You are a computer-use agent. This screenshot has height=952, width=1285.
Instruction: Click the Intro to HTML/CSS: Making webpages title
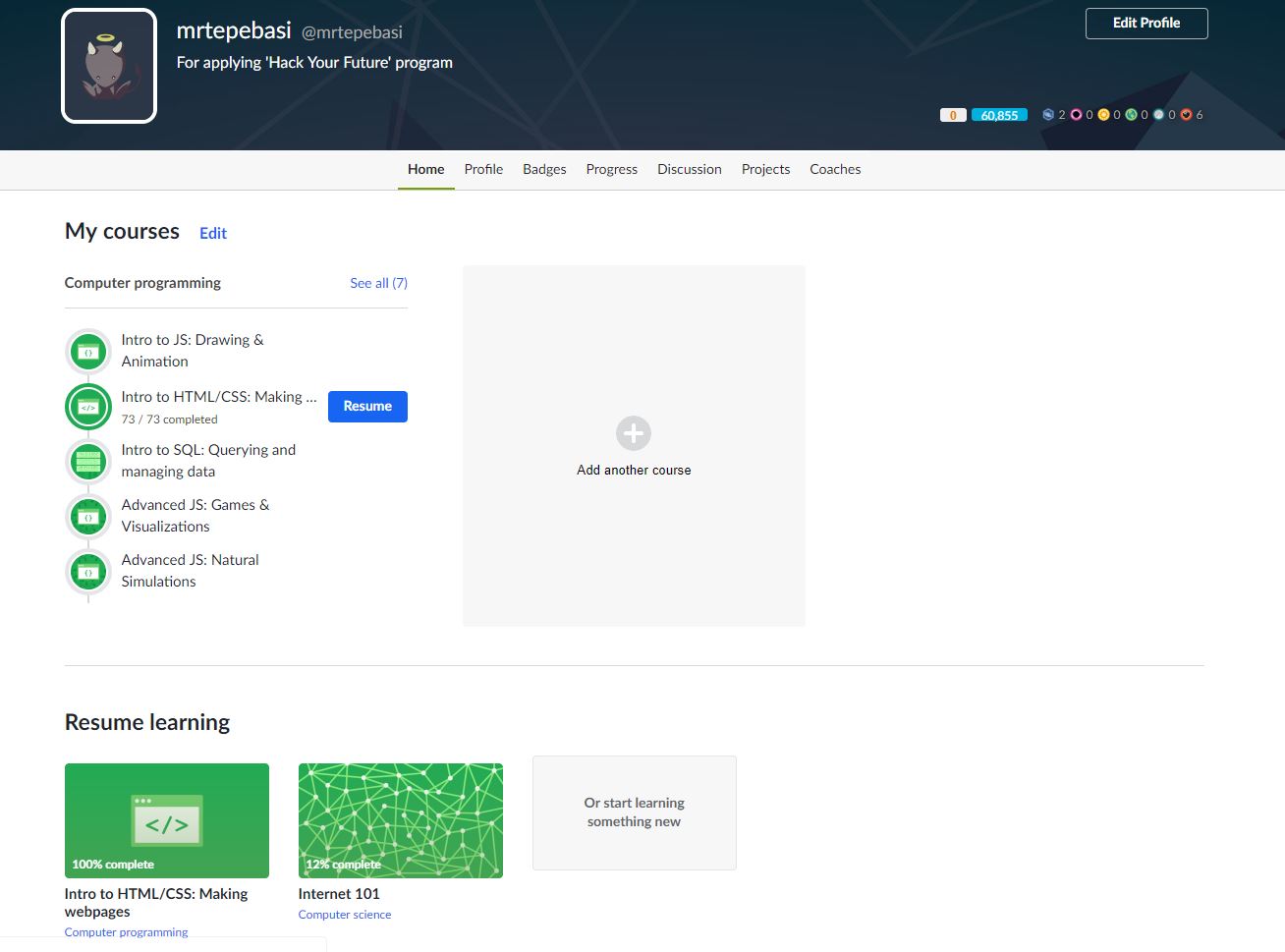click(x=156, y=903)
